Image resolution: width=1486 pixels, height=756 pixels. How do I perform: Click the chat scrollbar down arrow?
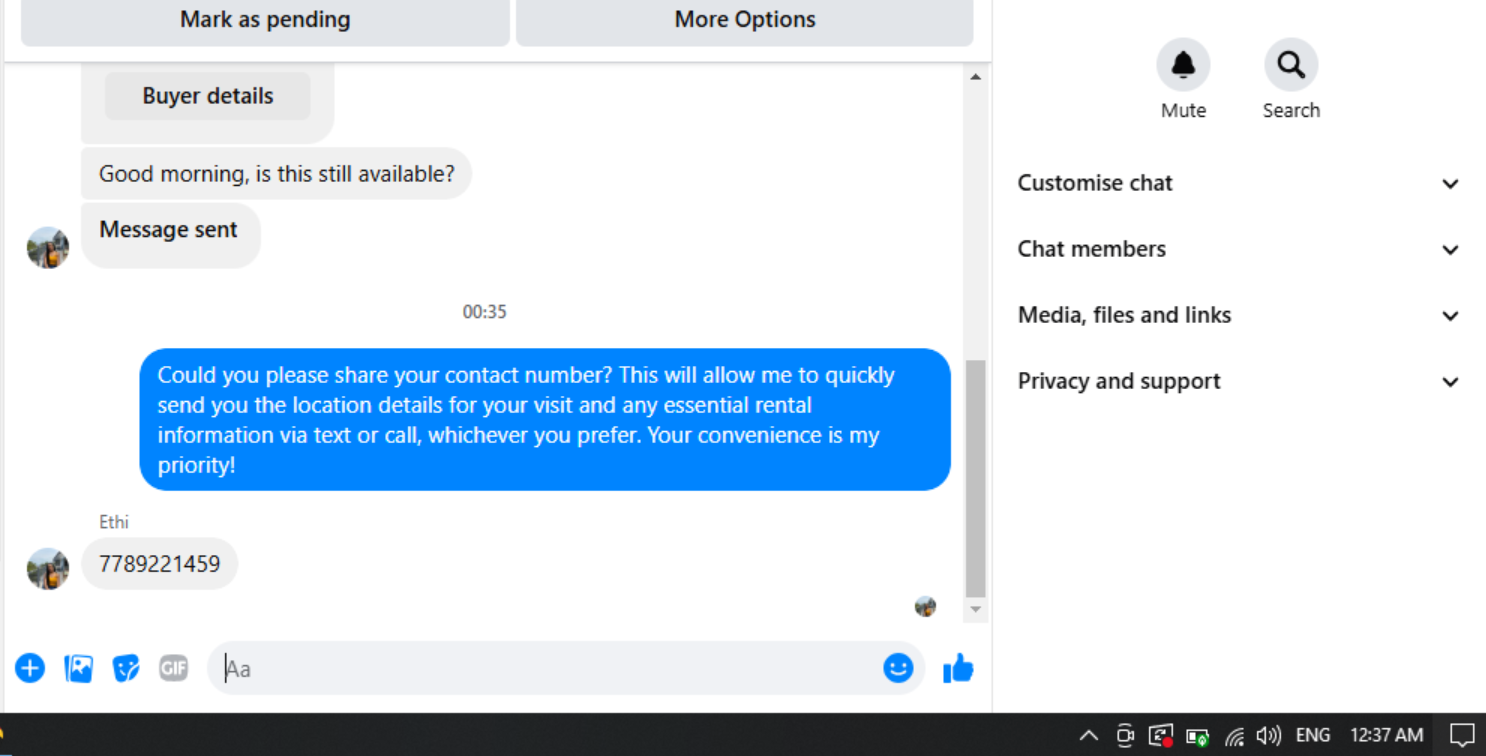pyautogui.click(x=976, y=609)
